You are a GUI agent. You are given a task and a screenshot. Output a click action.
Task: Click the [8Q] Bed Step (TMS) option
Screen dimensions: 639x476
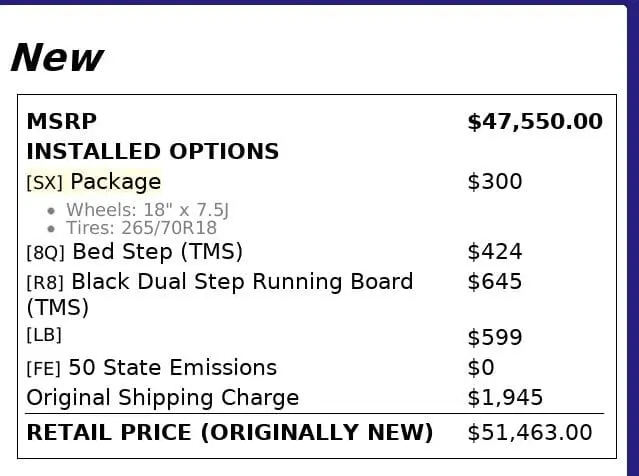[x=134, y=252]
